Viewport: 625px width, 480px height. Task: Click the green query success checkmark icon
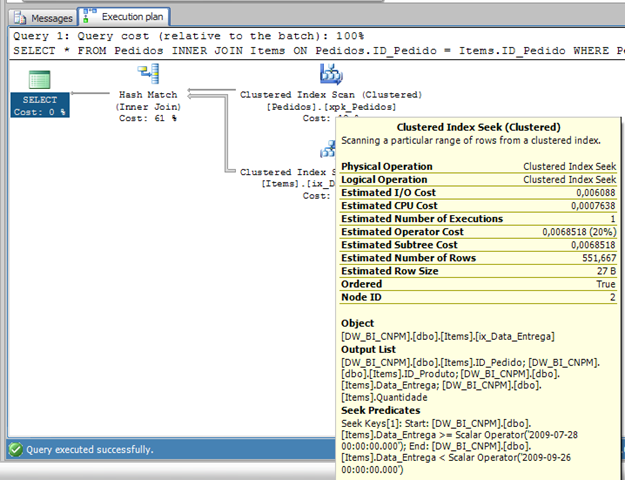tap(13, 449)
